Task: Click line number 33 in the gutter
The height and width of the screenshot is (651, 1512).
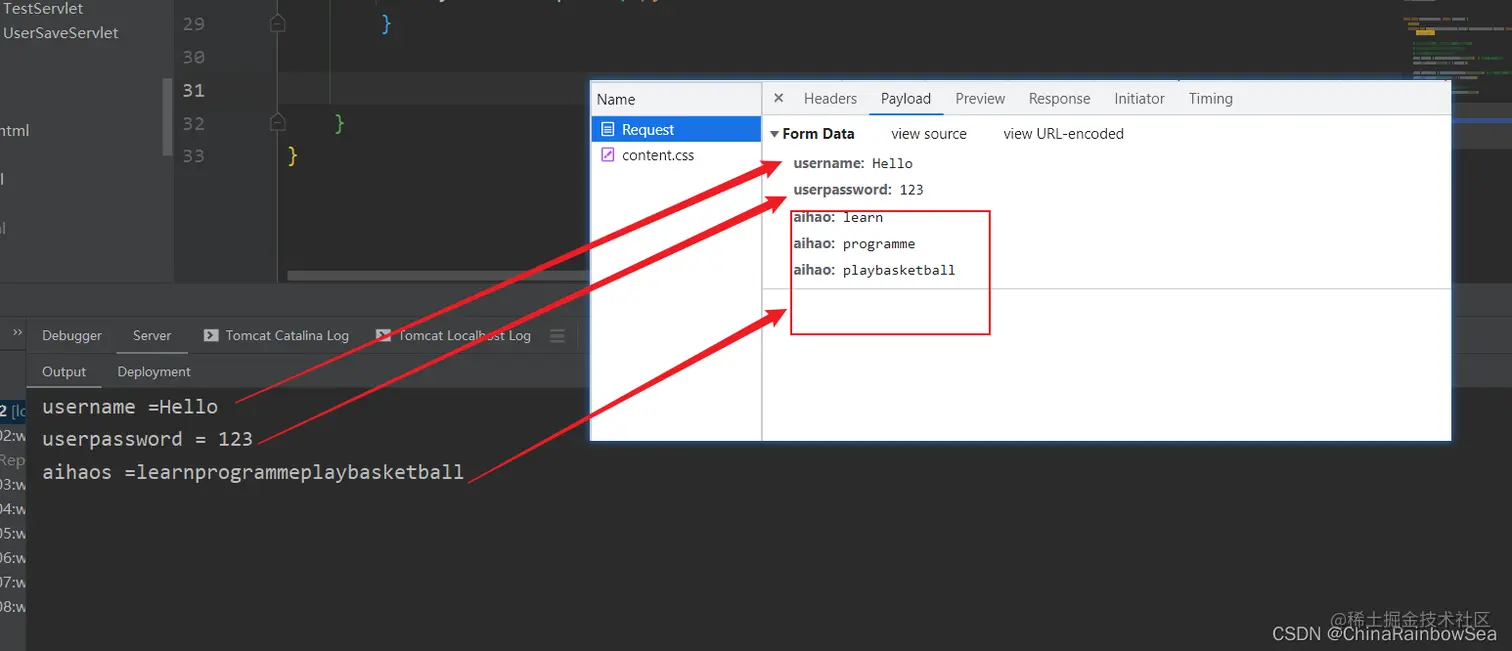Action: [193, 156]
